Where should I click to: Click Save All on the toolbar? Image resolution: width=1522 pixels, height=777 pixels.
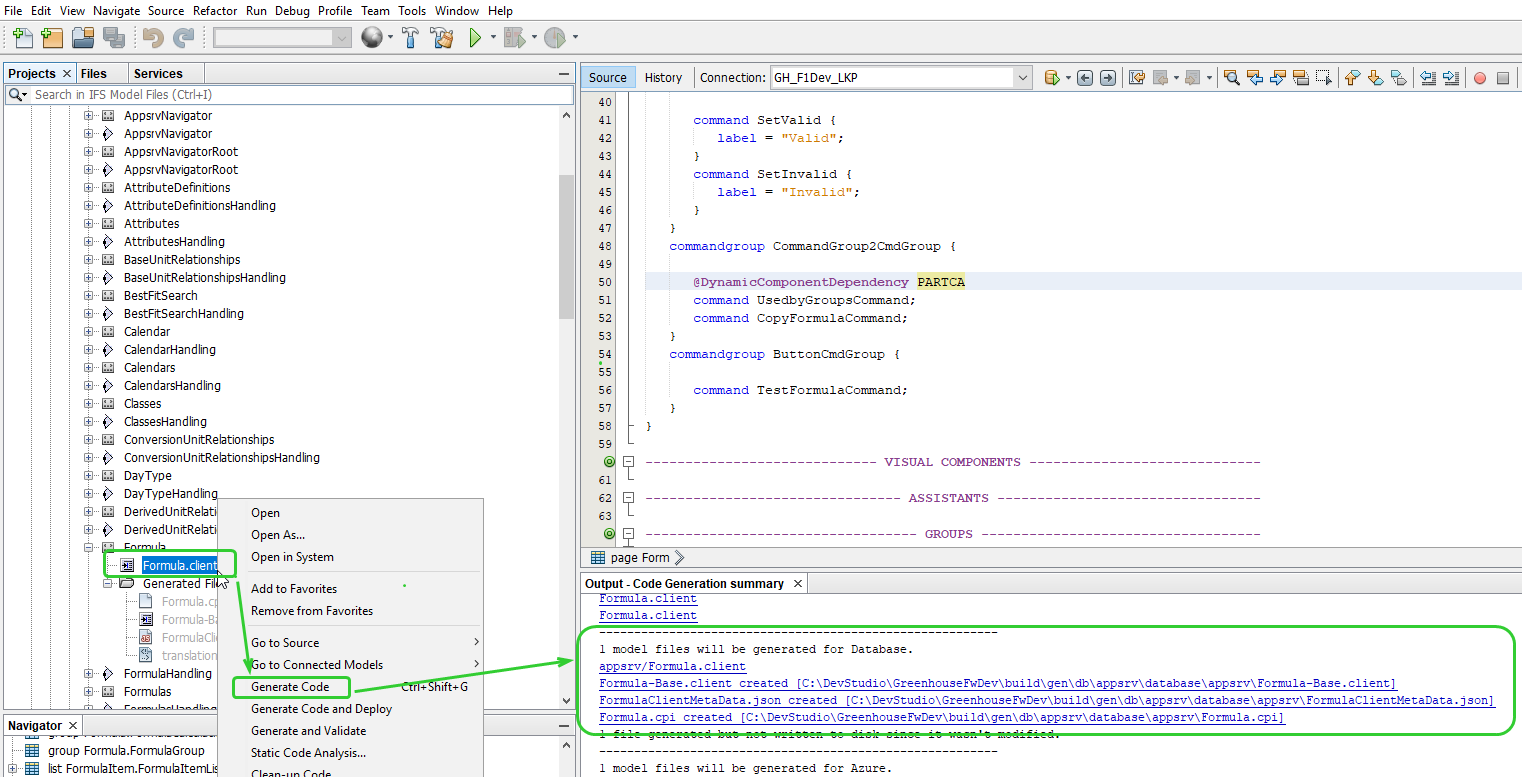pyautogui.click(x=114, y=37)
